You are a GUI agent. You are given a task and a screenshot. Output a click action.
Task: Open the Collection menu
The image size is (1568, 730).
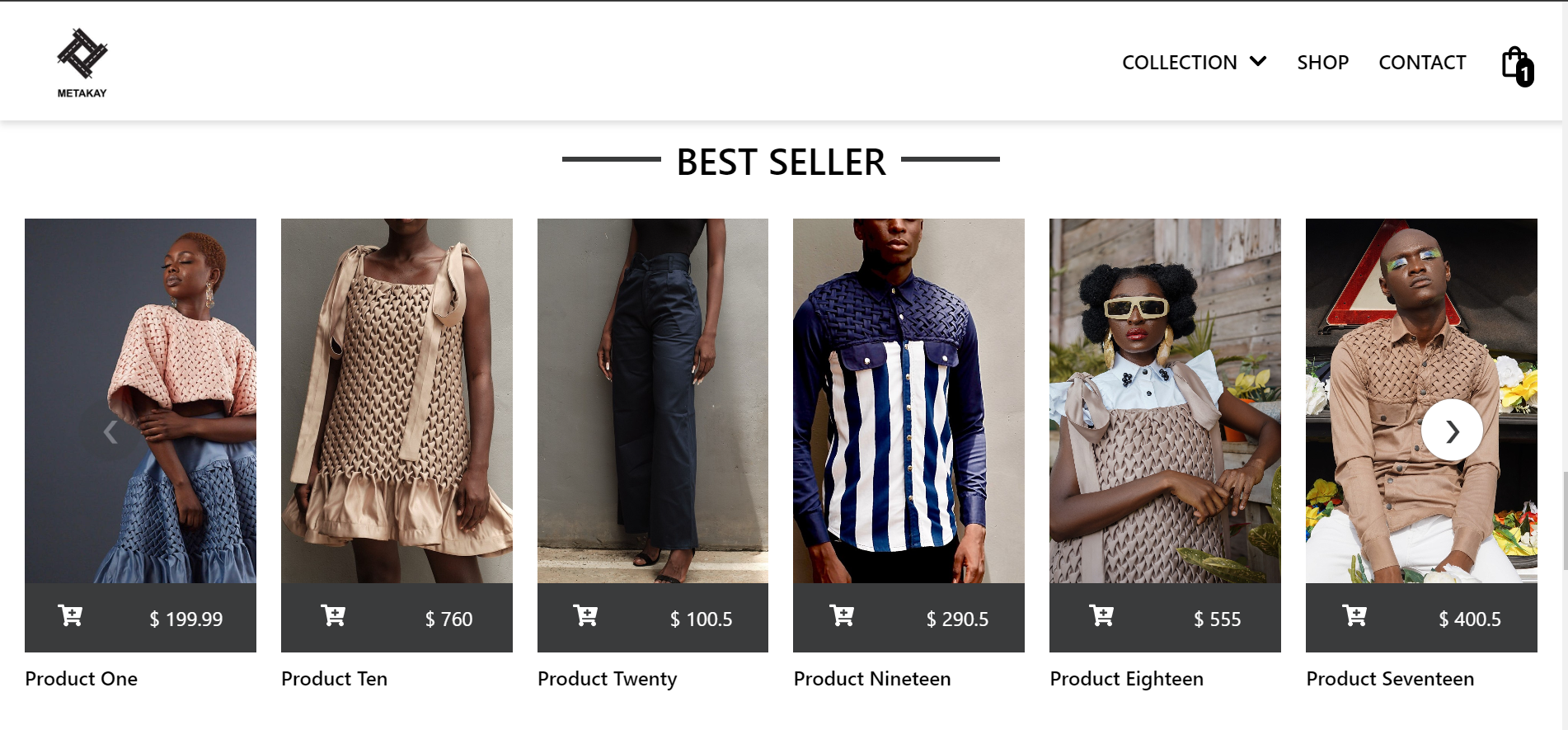point(1179,63)
